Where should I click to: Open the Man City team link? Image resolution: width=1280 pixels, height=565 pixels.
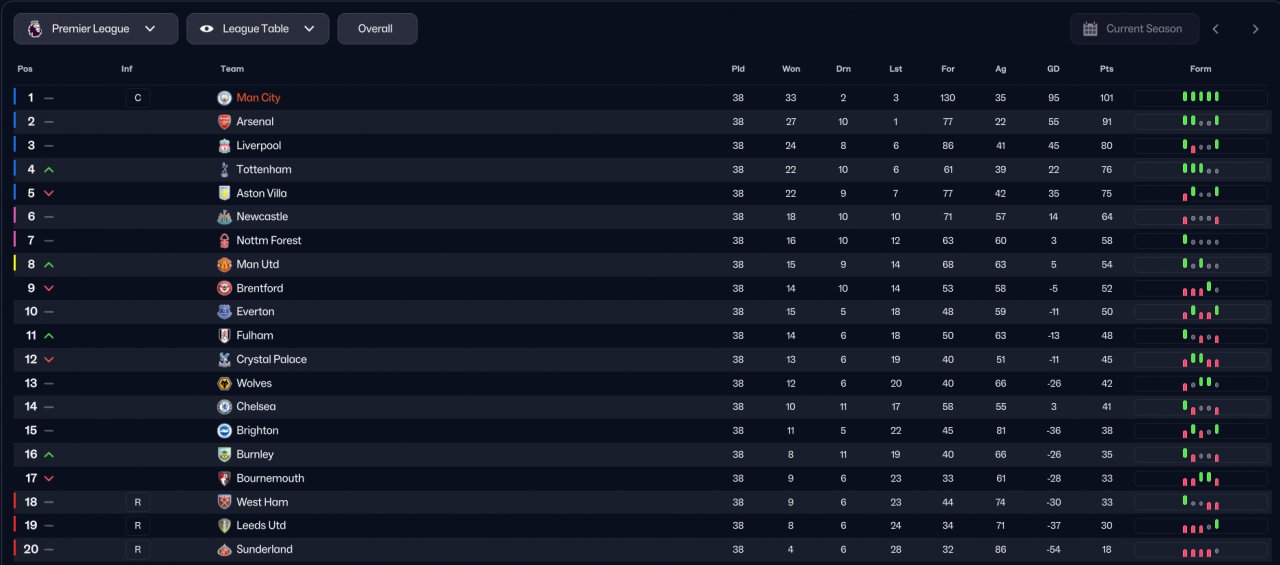coord(259,98)
